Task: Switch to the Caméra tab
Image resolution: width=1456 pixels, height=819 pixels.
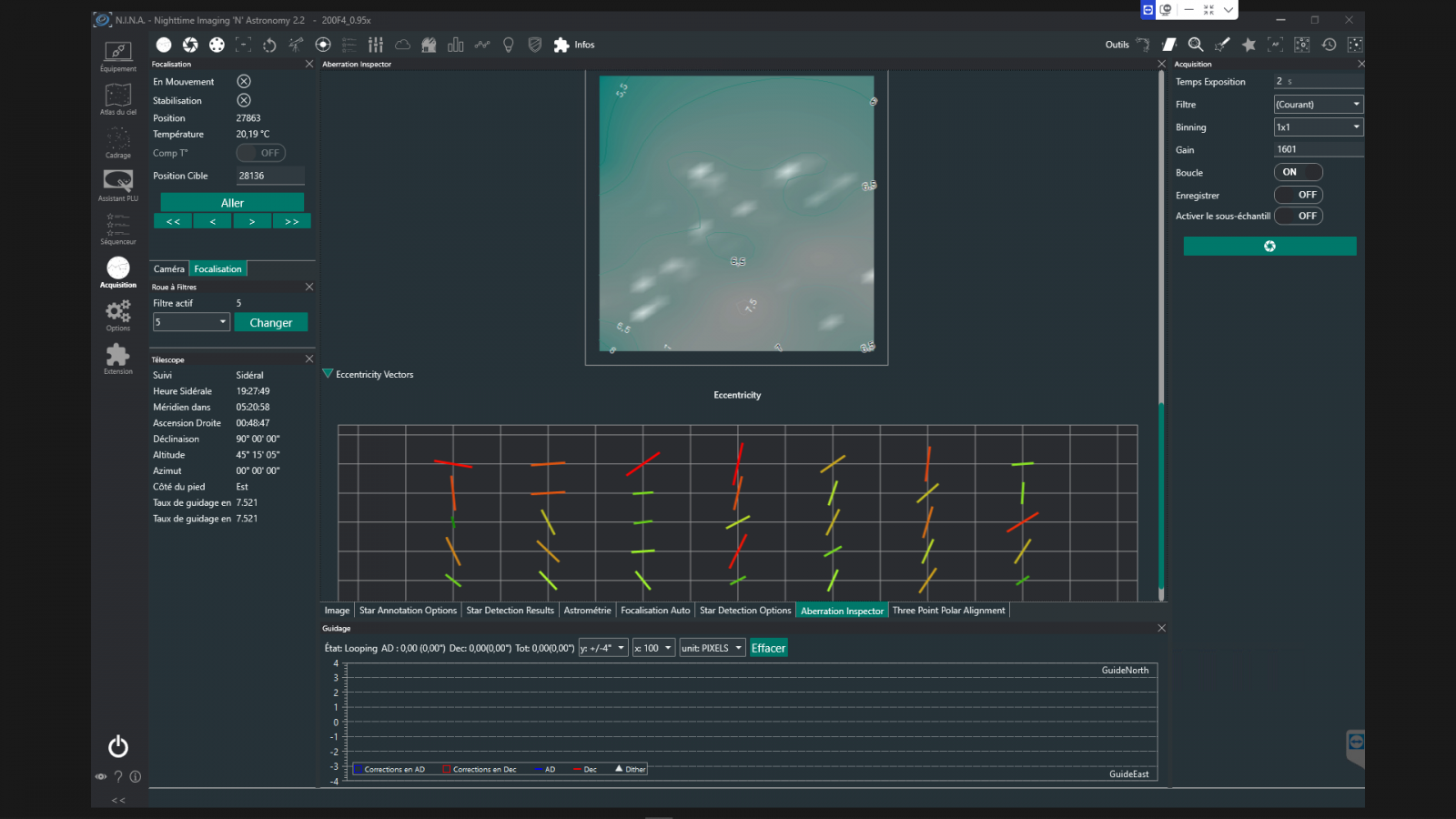Action: [x=169, y=269]
